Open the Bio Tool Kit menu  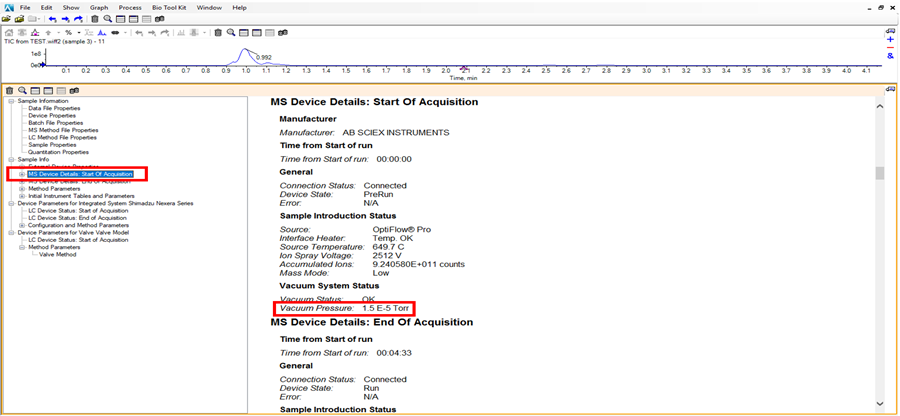(169, 7)
